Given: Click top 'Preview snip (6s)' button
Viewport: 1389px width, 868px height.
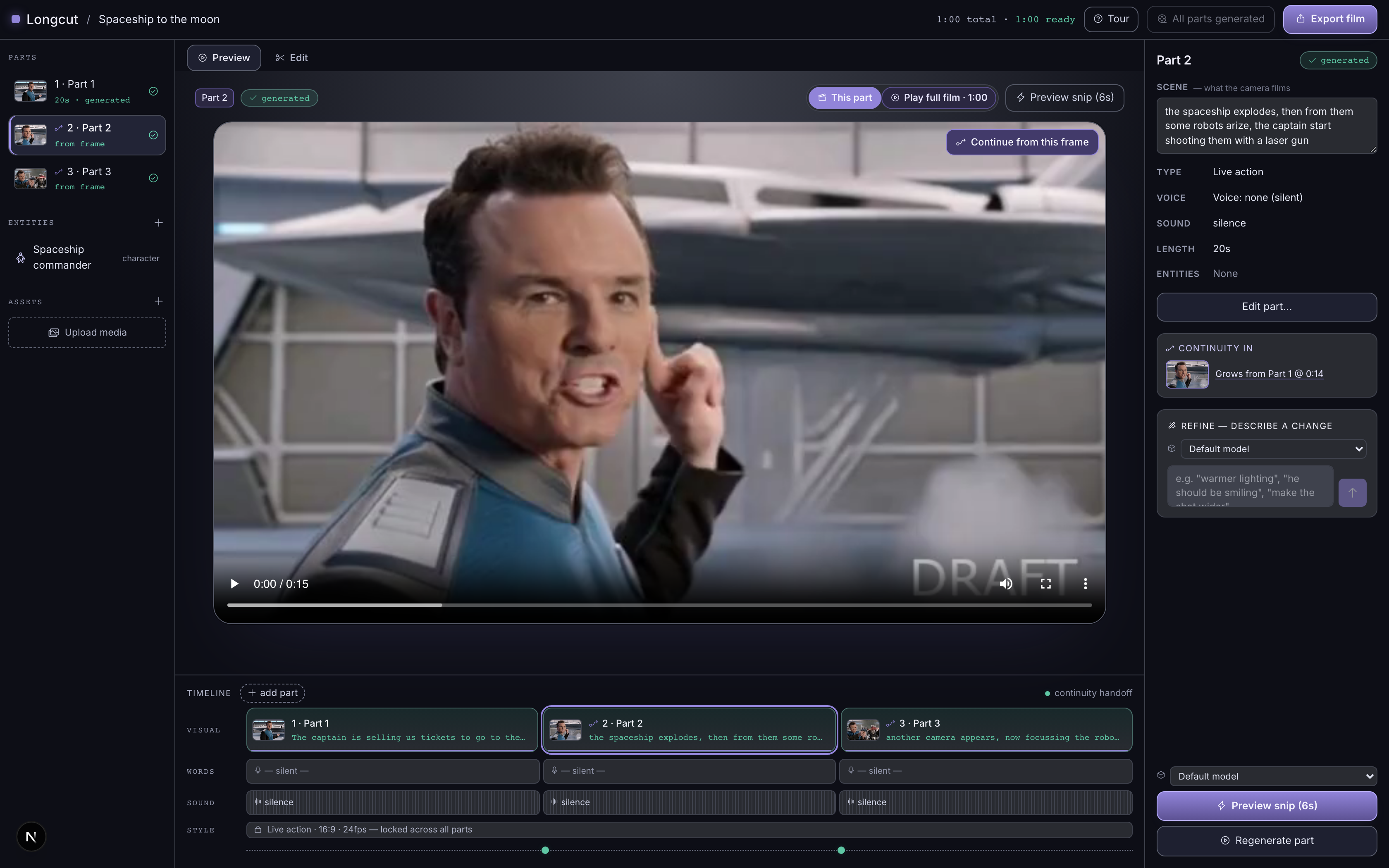Looking at the screenshot, I should pyautogui.click(x=1065, y=98).
